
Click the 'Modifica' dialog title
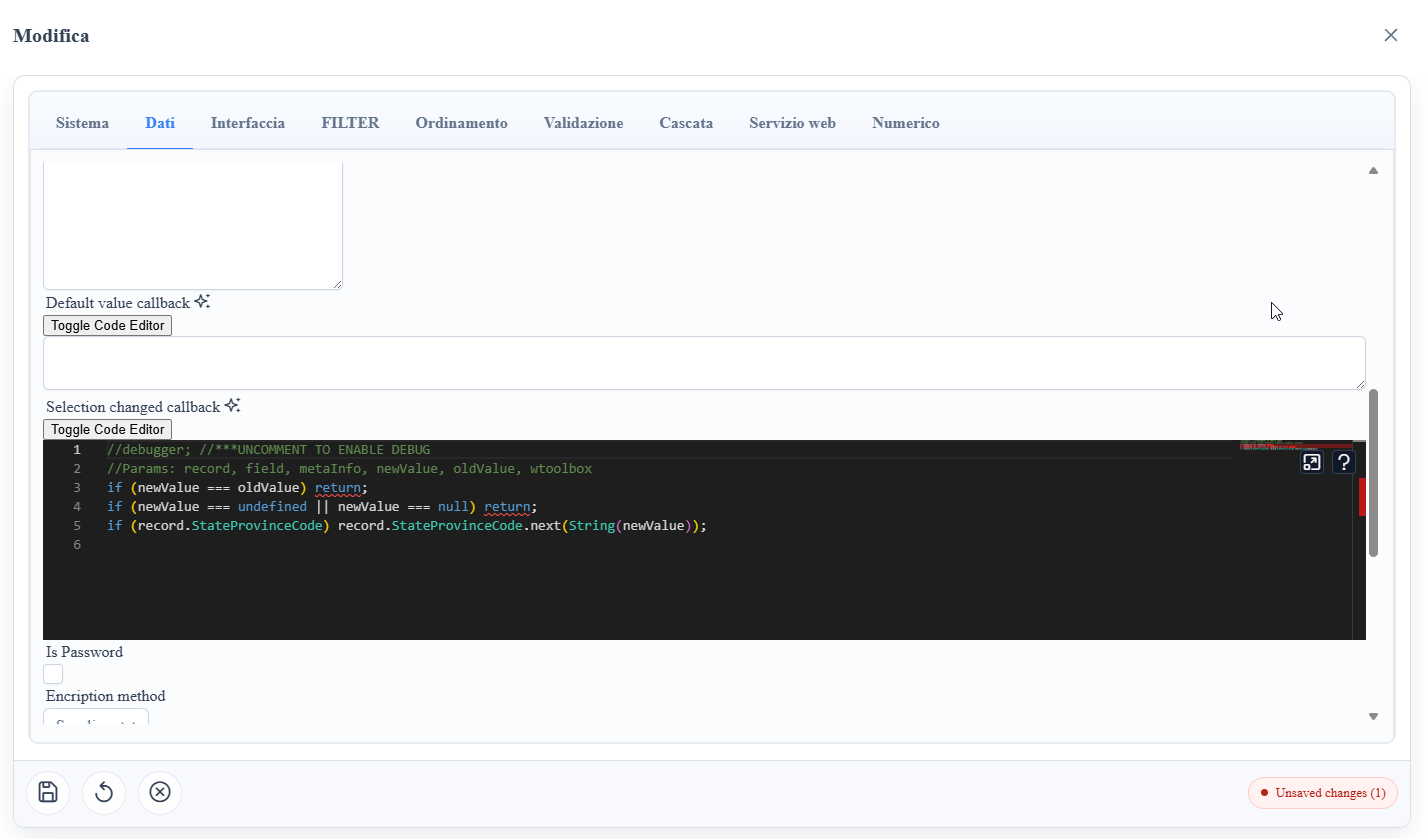tap(51, 36)
